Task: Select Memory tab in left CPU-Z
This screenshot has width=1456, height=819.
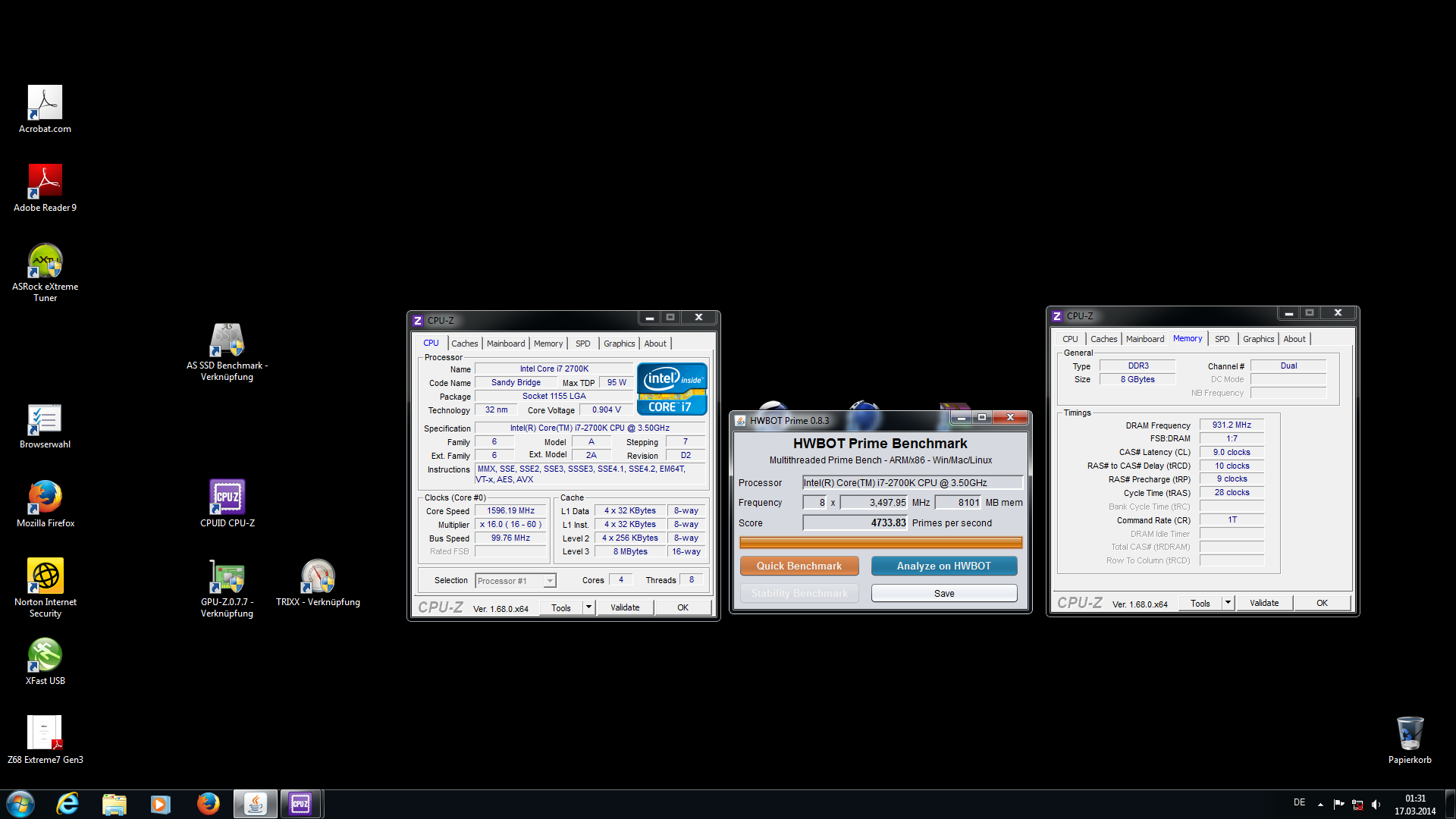Action: (x=548, y=344)
